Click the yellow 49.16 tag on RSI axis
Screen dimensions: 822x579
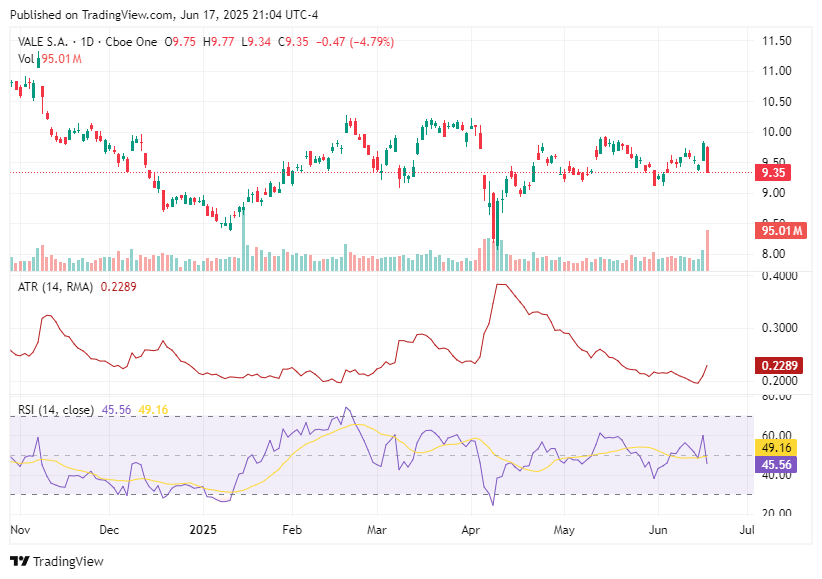pyautogui.click(x=776, y=448)
